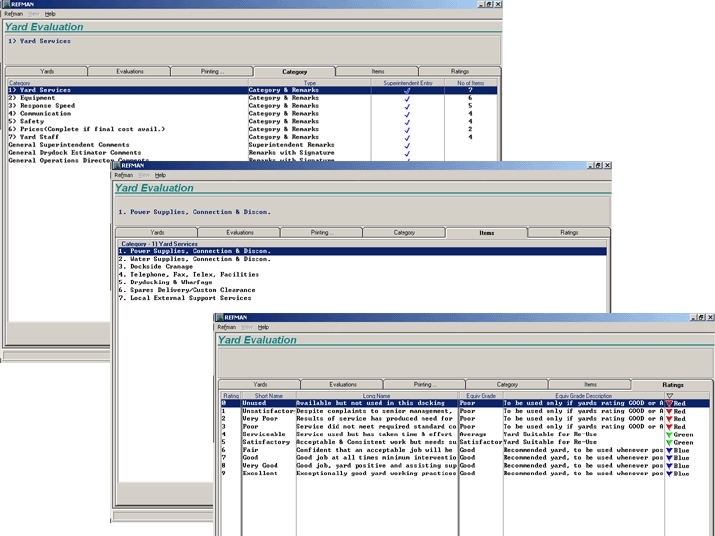Open Refman menu in the top window
Image resolution: width=715 pixels, height=536 pixels.
pos(13,13)
